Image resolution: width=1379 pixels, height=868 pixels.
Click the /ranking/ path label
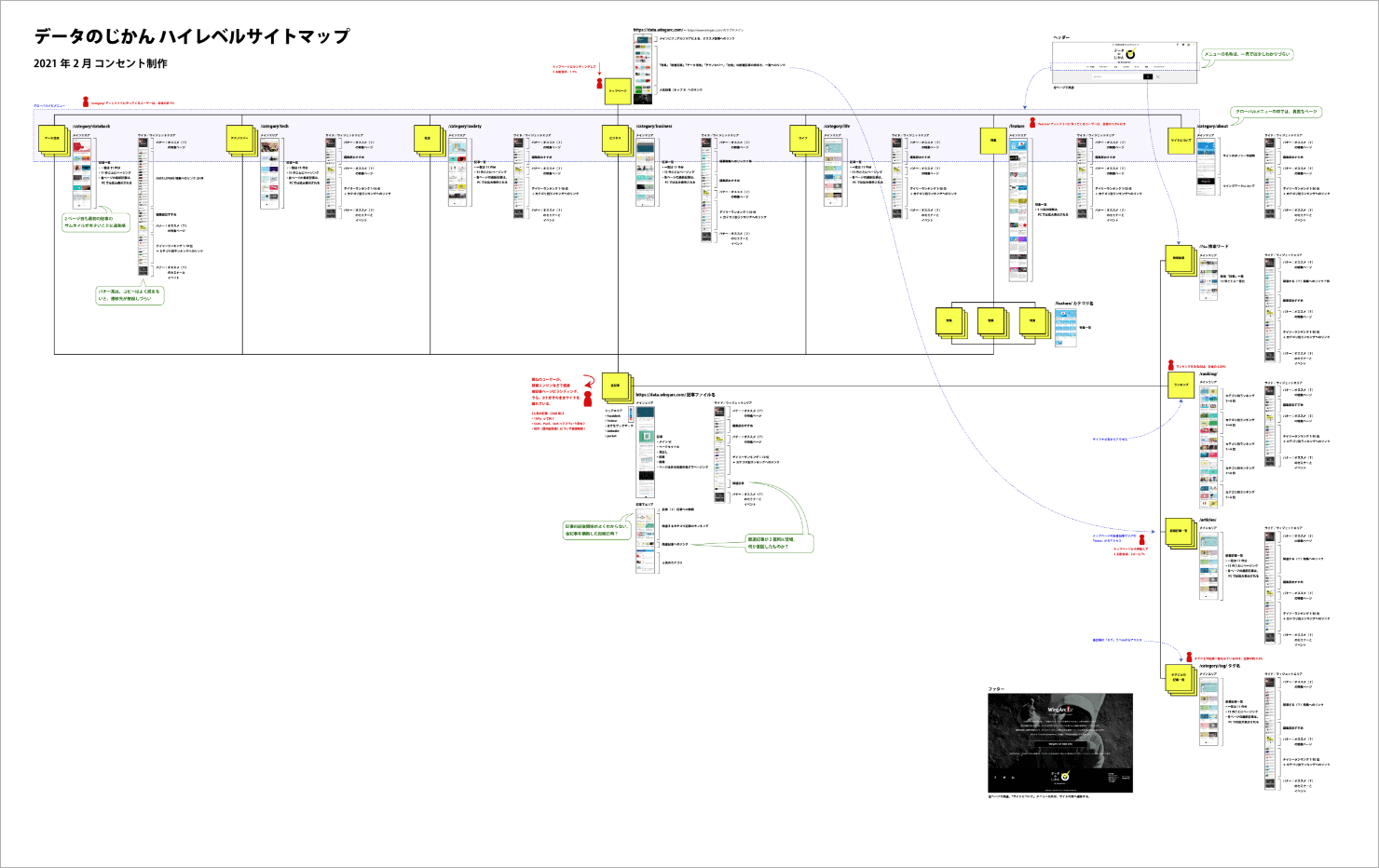[x=1208, y=373]
